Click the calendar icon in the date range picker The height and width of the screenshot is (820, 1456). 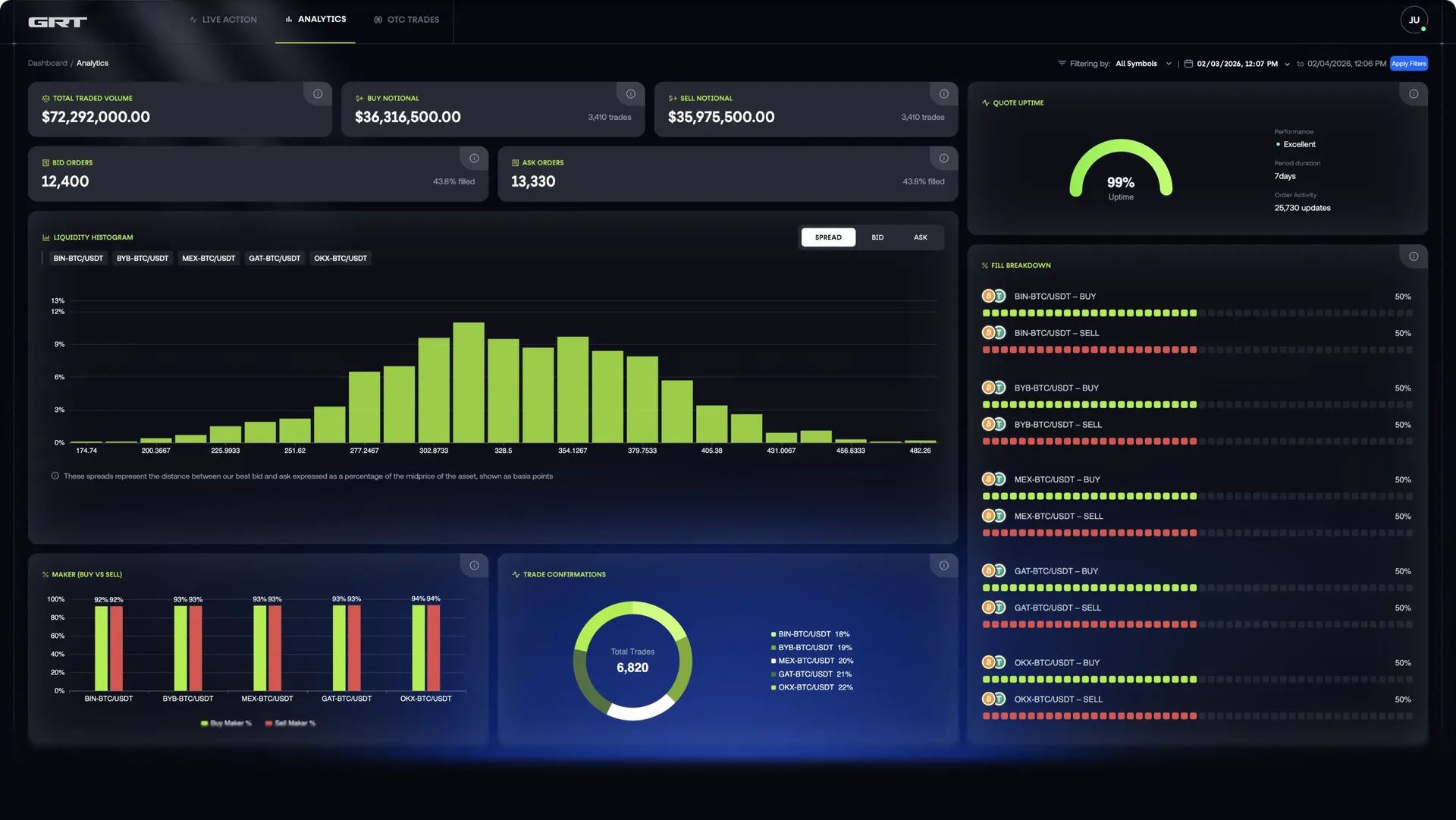1188,64
